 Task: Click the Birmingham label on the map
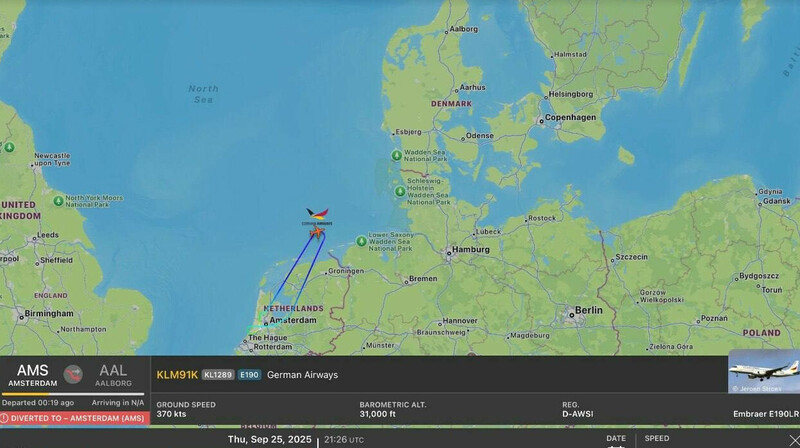pos(49,313)
